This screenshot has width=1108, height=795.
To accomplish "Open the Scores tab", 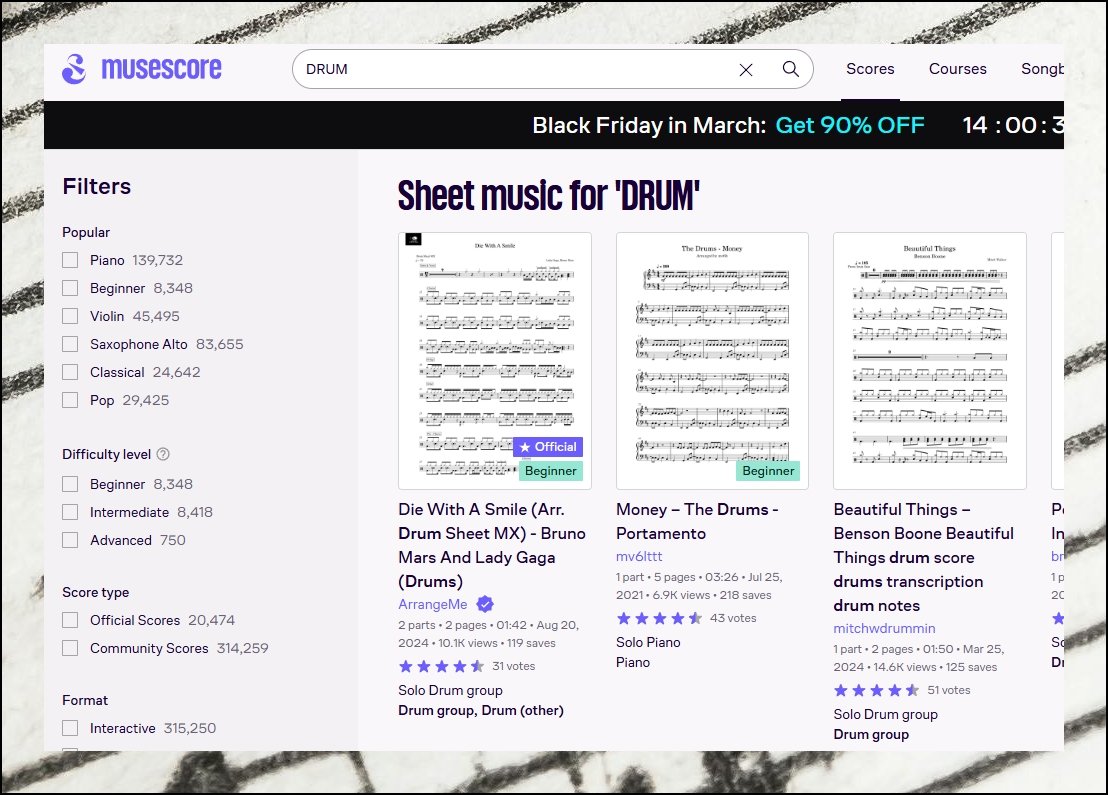I will [x=870, y=69].
